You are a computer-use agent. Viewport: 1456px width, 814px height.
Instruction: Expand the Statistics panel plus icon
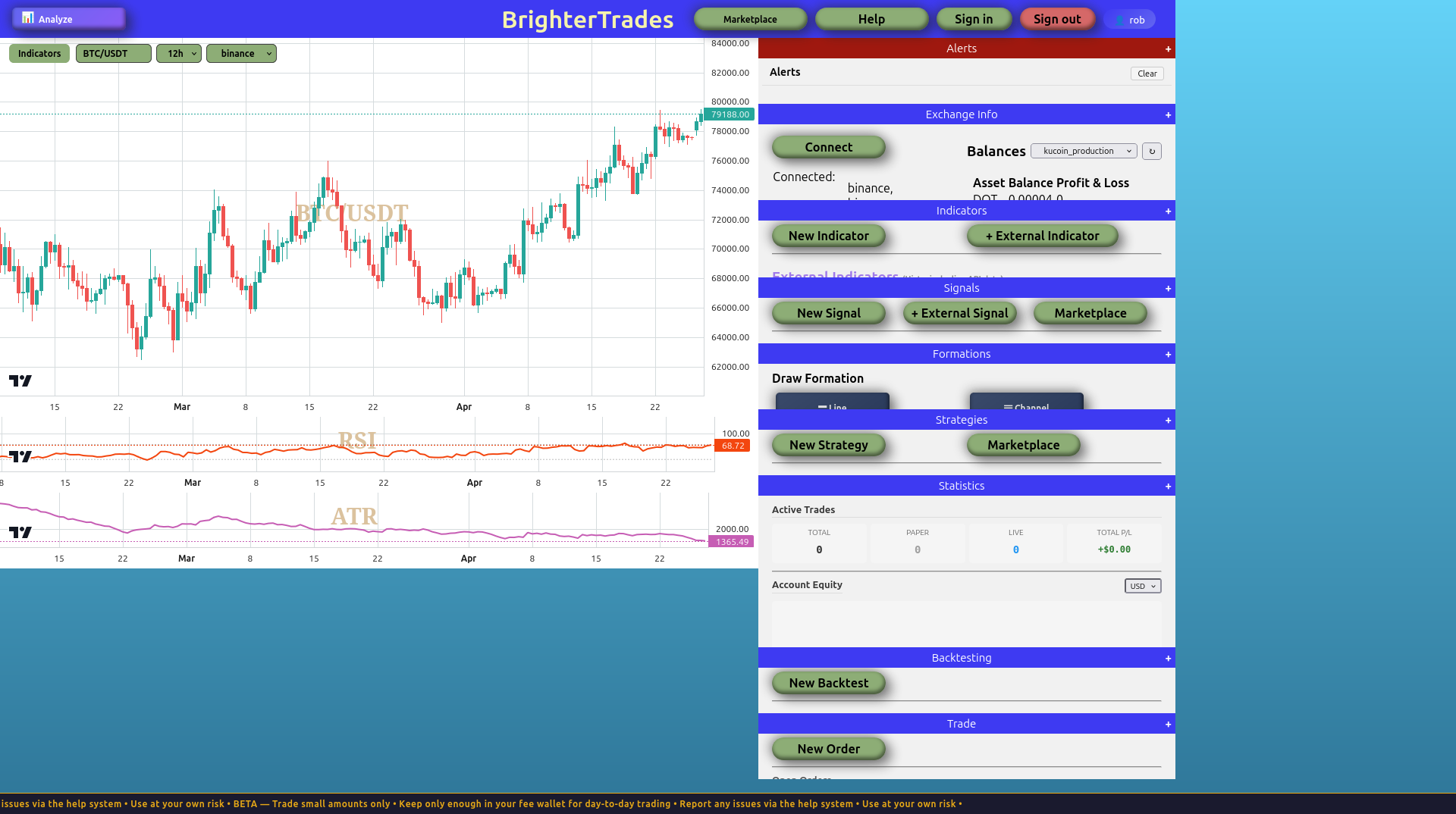click(x=1168, y=486)
